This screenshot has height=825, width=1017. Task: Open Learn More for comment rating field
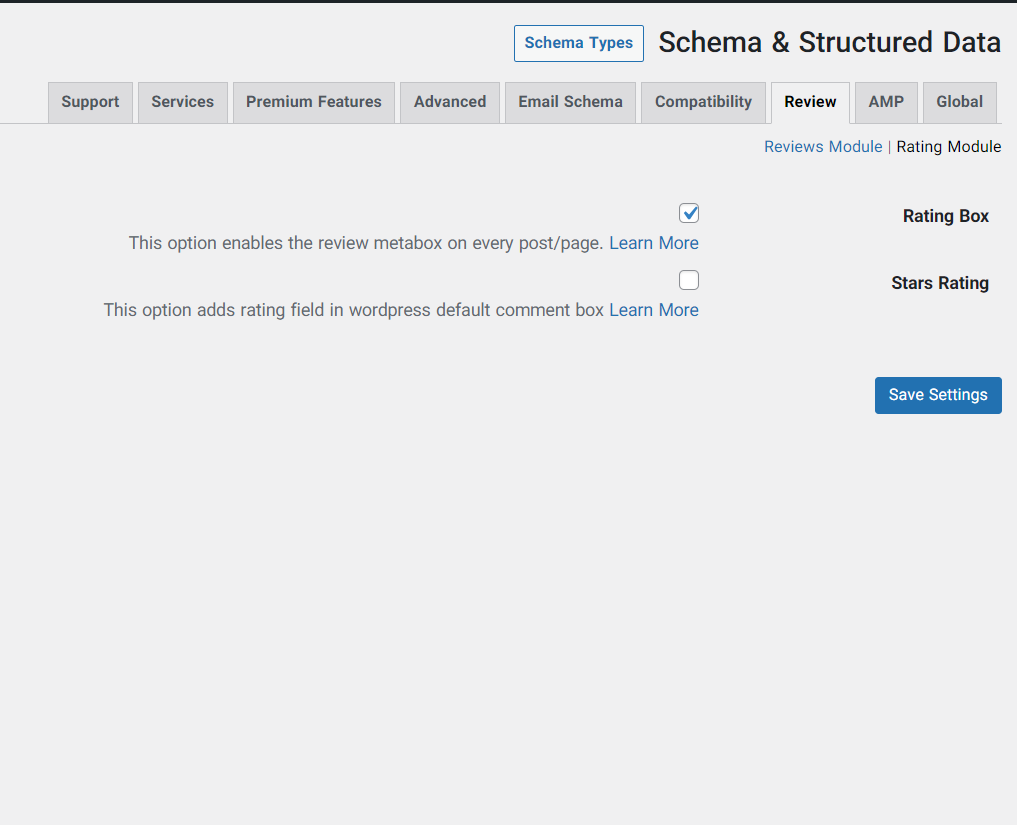click(x=654, y=310)
